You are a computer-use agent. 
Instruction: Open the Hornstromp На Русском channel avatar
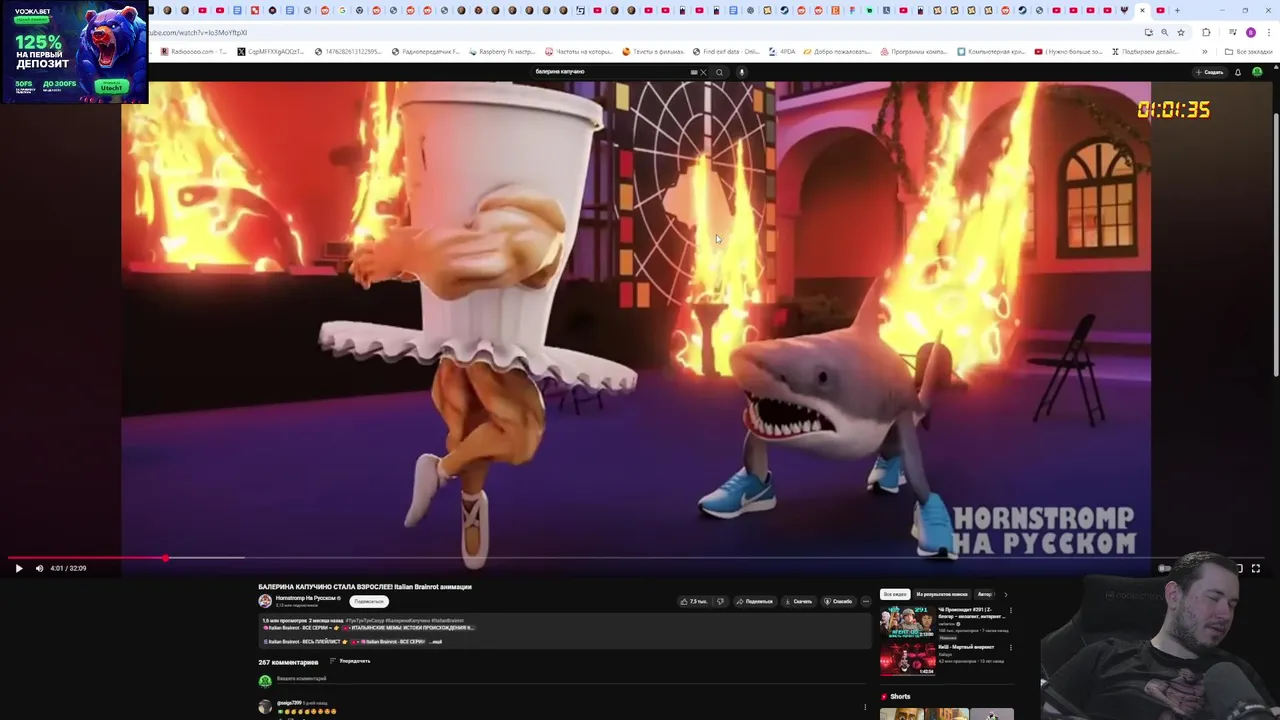265,601
